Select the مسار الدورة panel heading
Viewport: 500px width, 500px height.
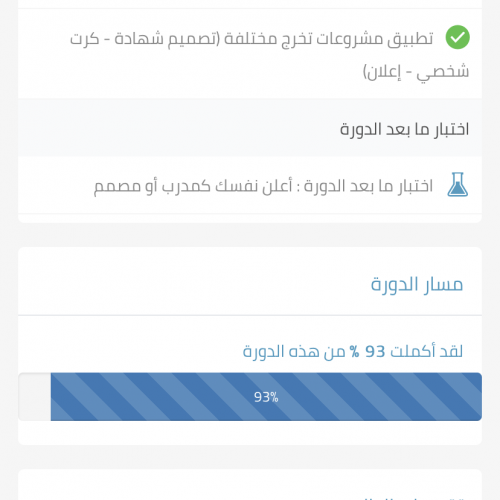417,284
